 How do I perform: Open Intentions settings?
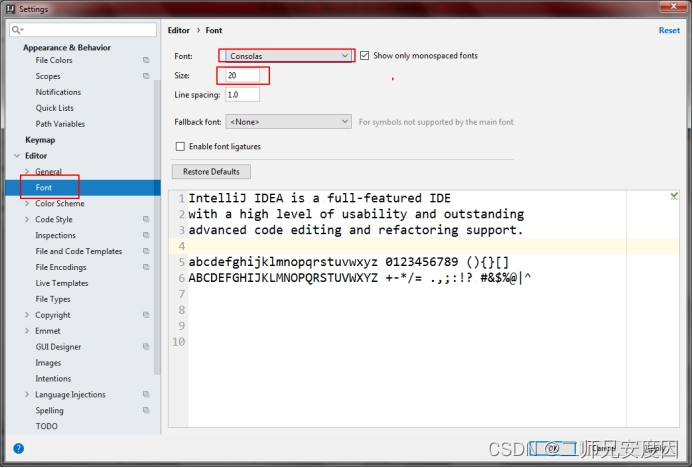point(53,378)
